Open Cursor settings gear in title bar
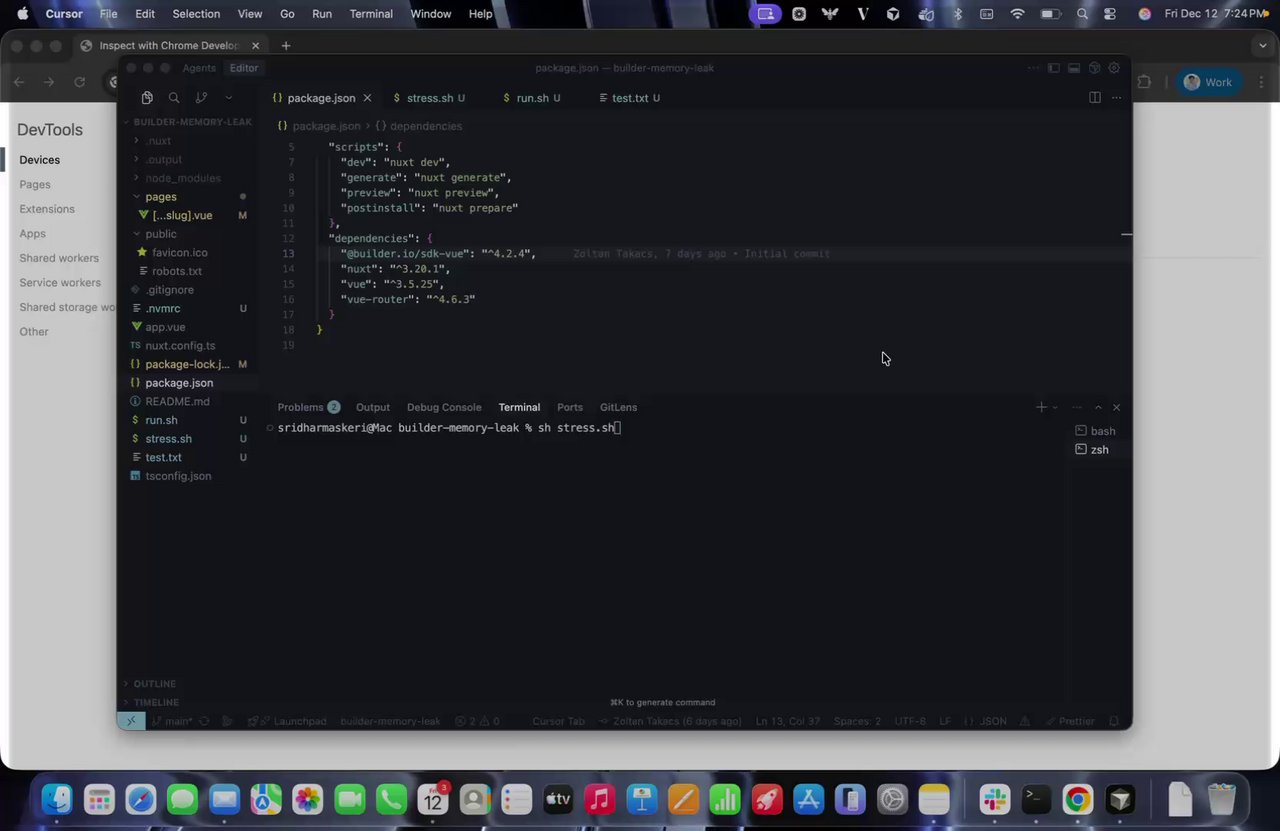 click(x=1114, y=68)
